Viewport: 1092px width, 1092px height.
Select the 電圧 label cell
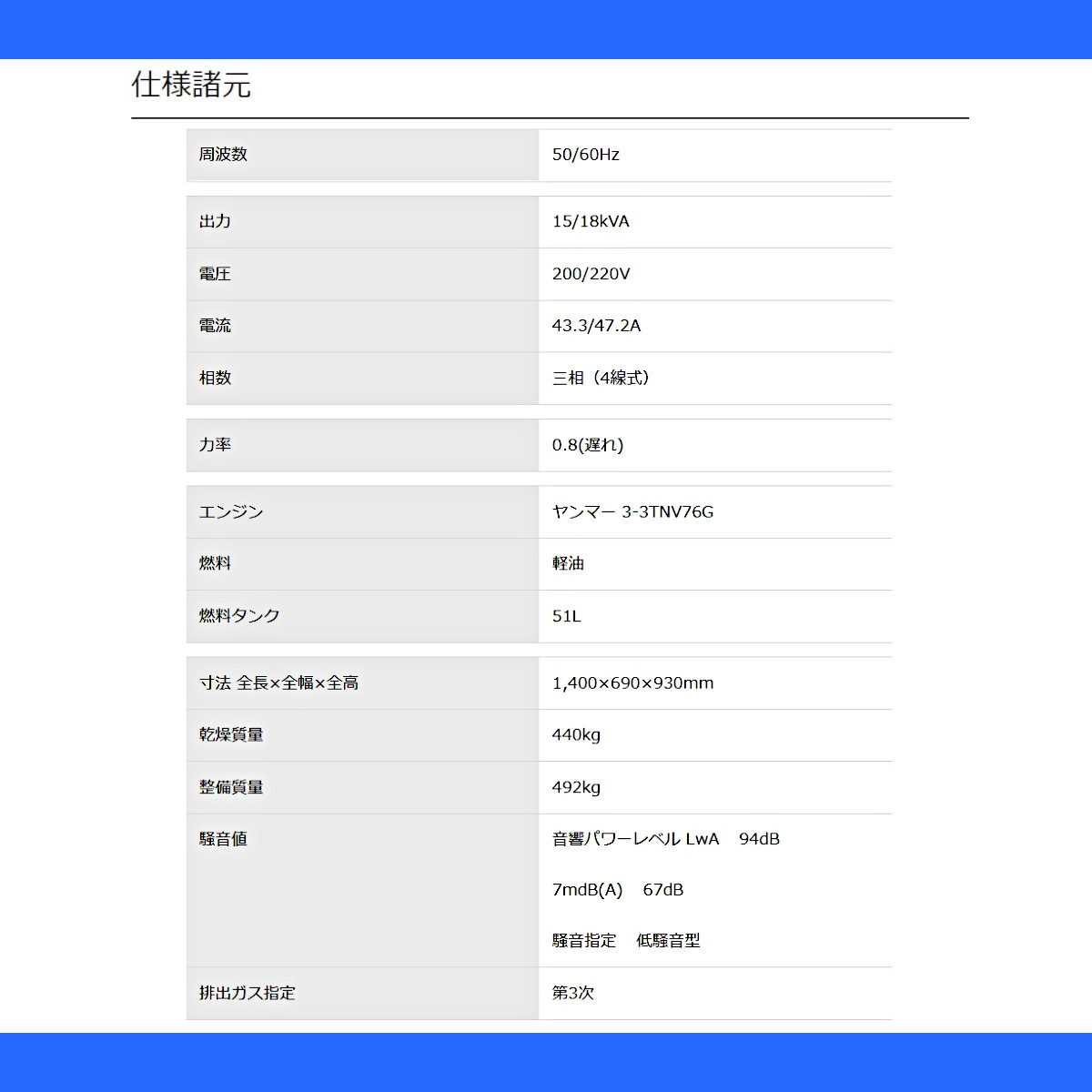(362, 274)
